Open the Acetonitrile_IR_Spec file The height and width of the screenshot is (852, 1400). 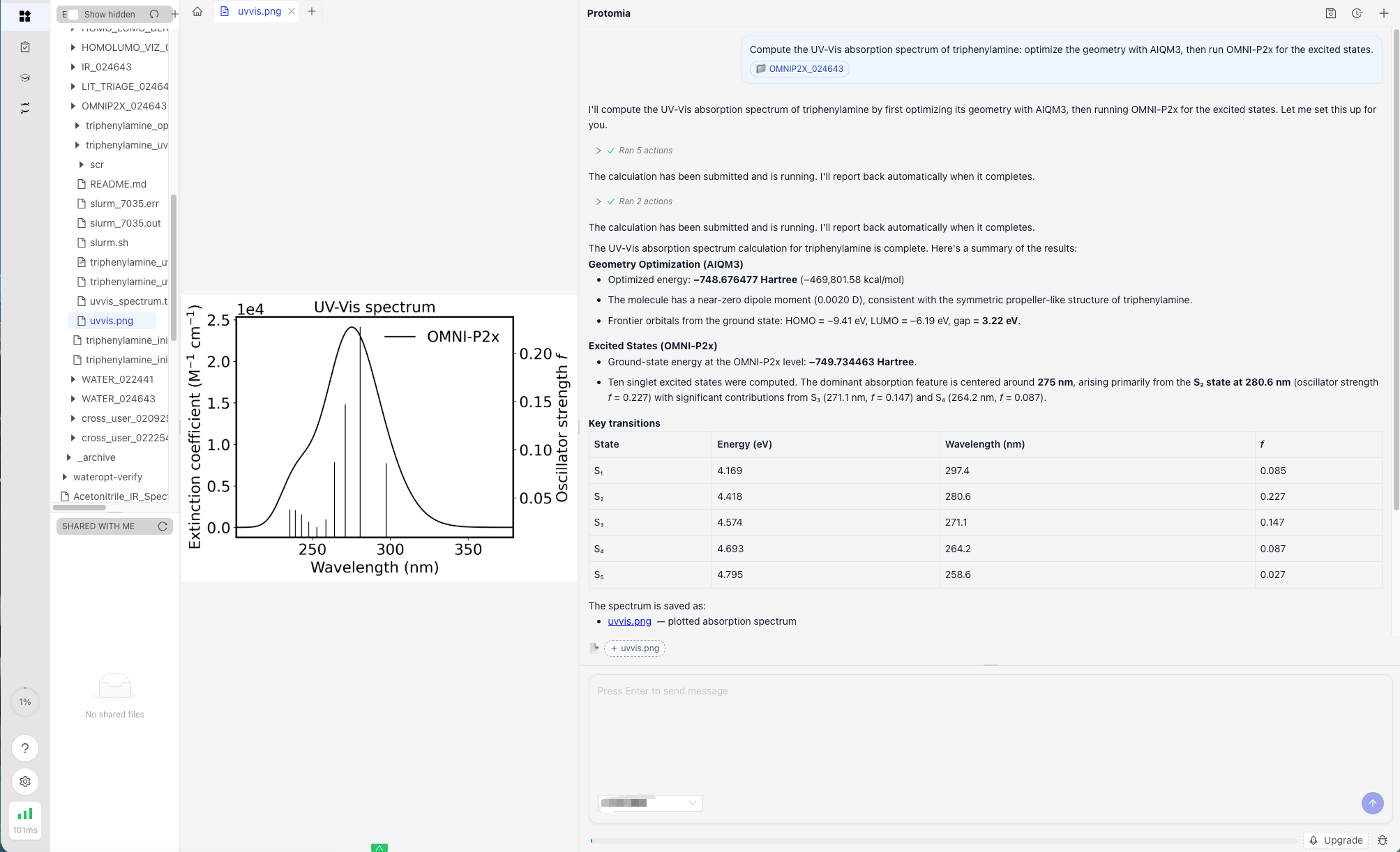pos(120,496)
